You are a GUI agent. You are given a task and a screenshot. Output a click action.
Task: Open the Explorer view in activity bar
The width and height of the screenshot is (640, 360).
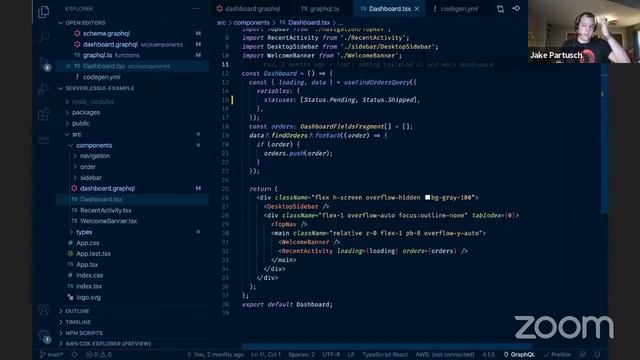click(44, 11)
